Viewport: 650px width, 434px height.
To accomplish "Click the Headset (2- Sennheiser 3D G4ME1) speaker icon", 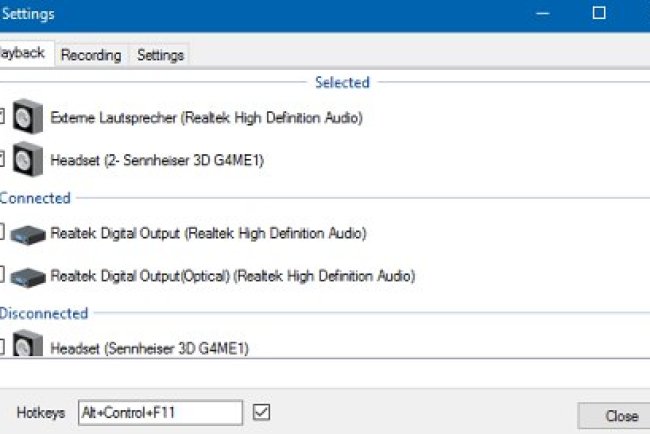I will click(28, 158).
